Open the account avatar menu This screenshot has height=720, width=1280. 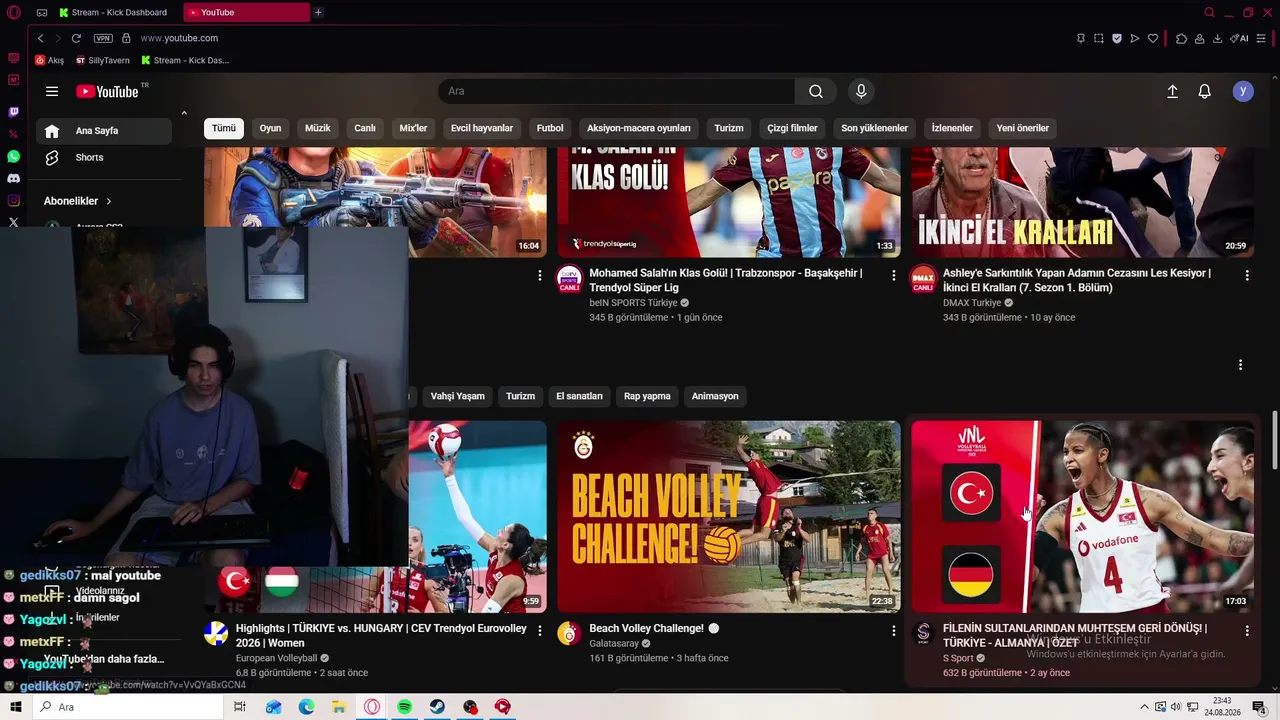point(1243,91)
